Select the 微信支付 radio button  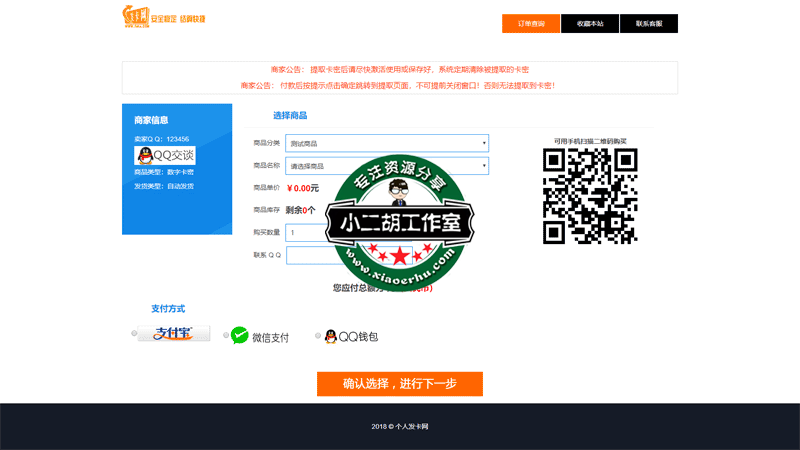pyautogui.click(x=226, y=336)
